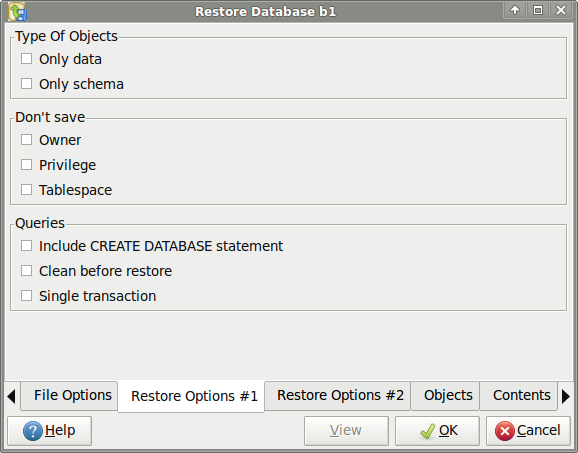Click the restore database window icon
Viewport: 578px width, 453px height.
[17, 11]
